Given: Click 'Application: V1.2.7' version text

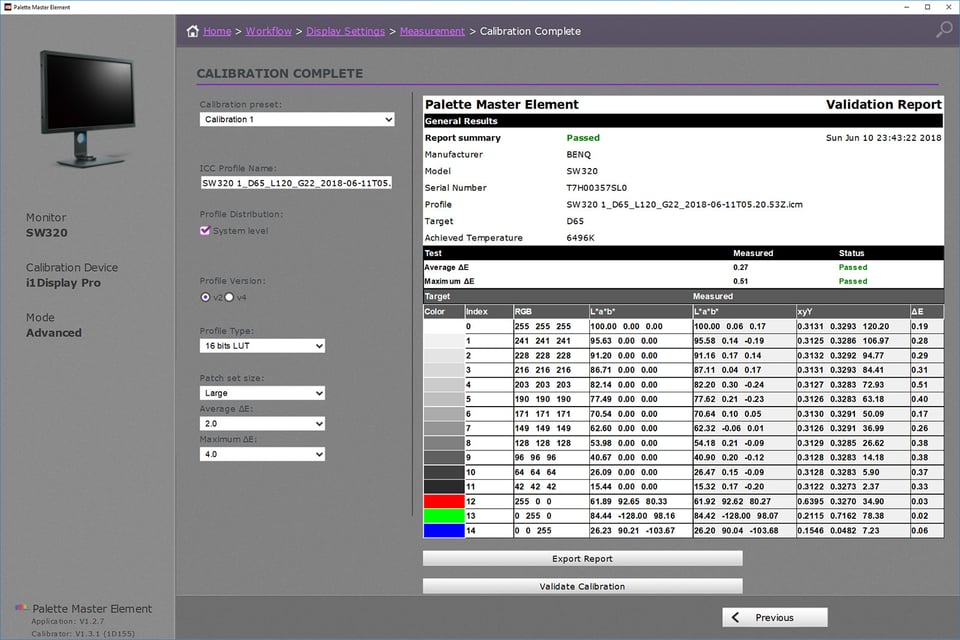Looking at the screenshot, I should (67, 621).
